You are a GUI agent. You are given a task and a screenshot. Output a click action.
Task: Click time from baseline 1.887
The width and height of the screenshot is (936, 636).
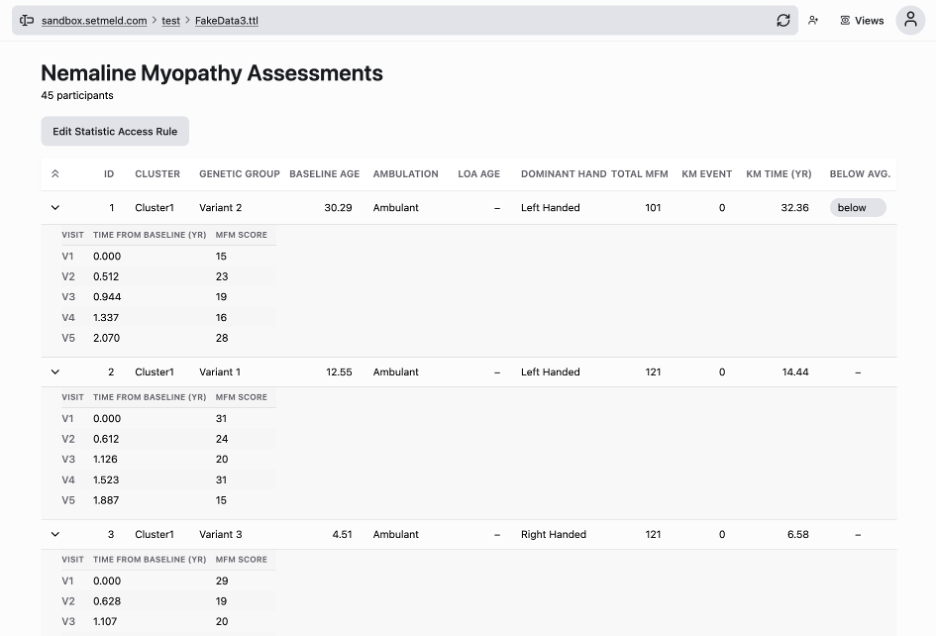coord(106,500)
